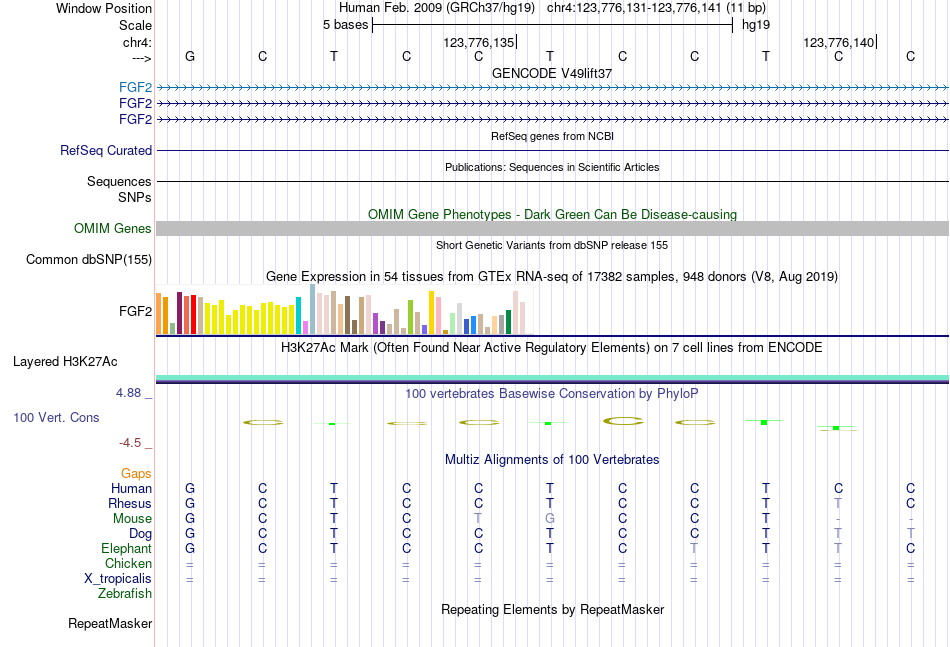Click the faded T in the Rhesus row

(x=838, y=503)
